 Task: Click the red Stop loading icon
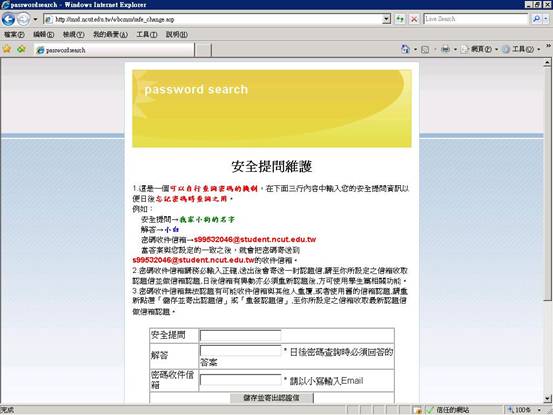click(x=414, y=19)
